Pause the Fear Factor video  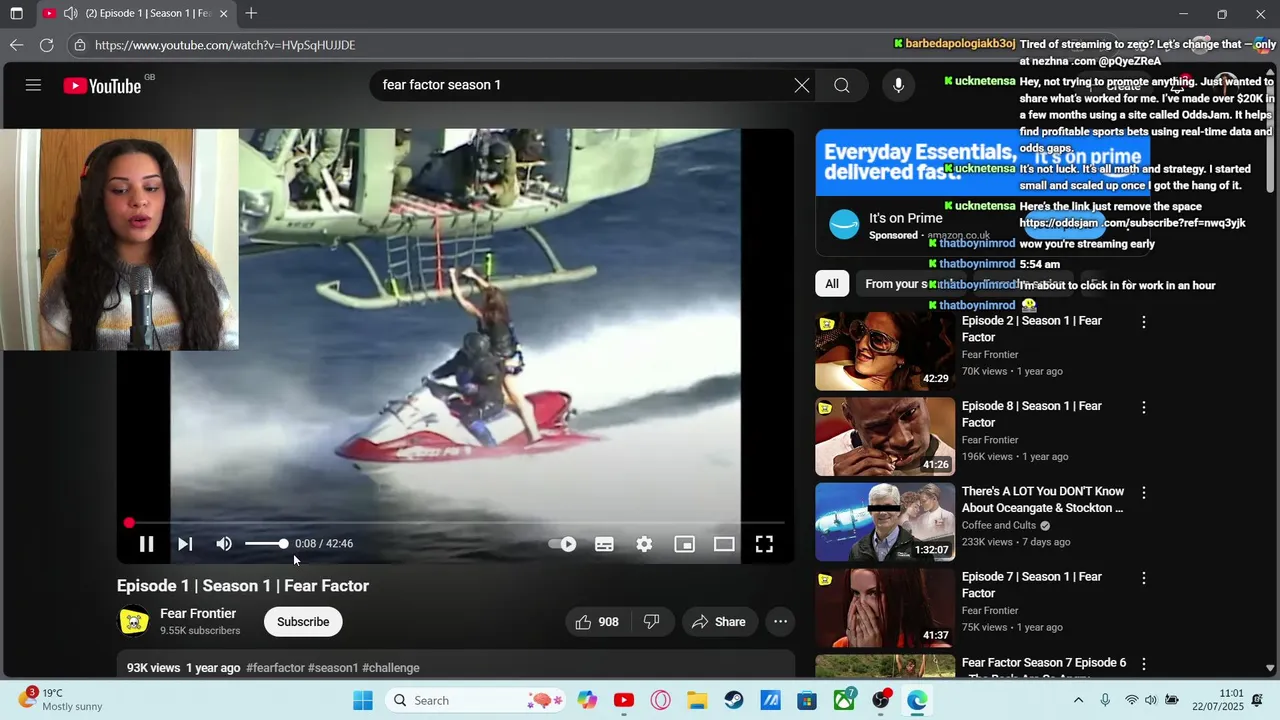point(146,544)
